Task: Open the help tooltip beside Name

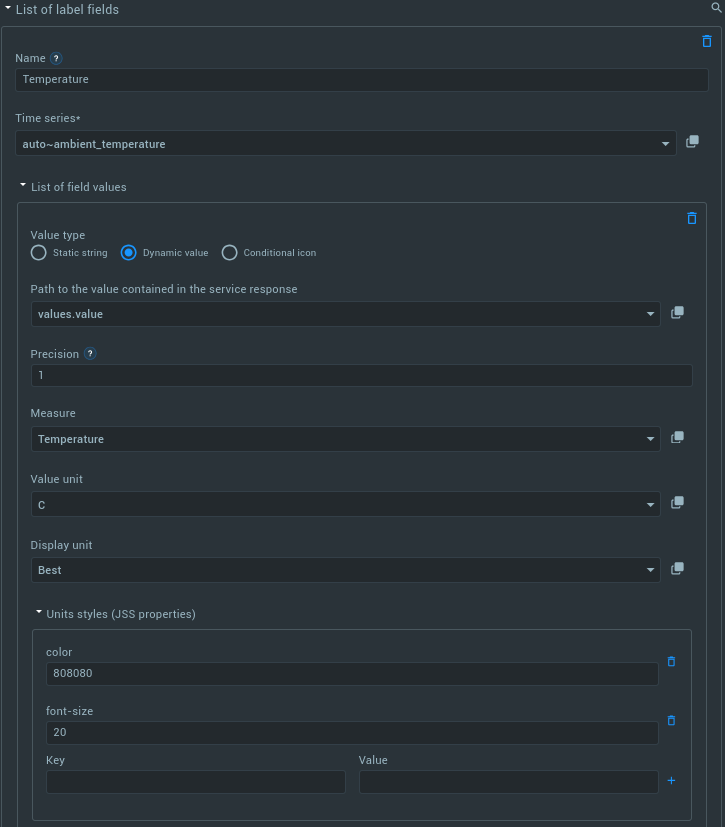Action: click(56, 58)
